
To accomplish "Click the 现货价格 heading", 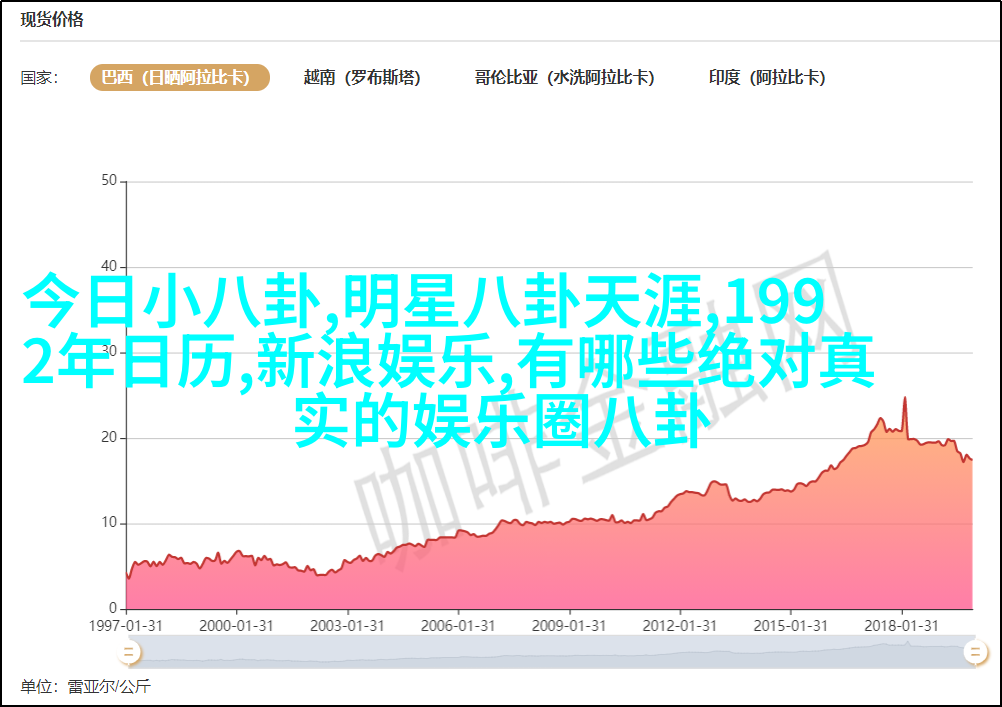I will (52, 20).
